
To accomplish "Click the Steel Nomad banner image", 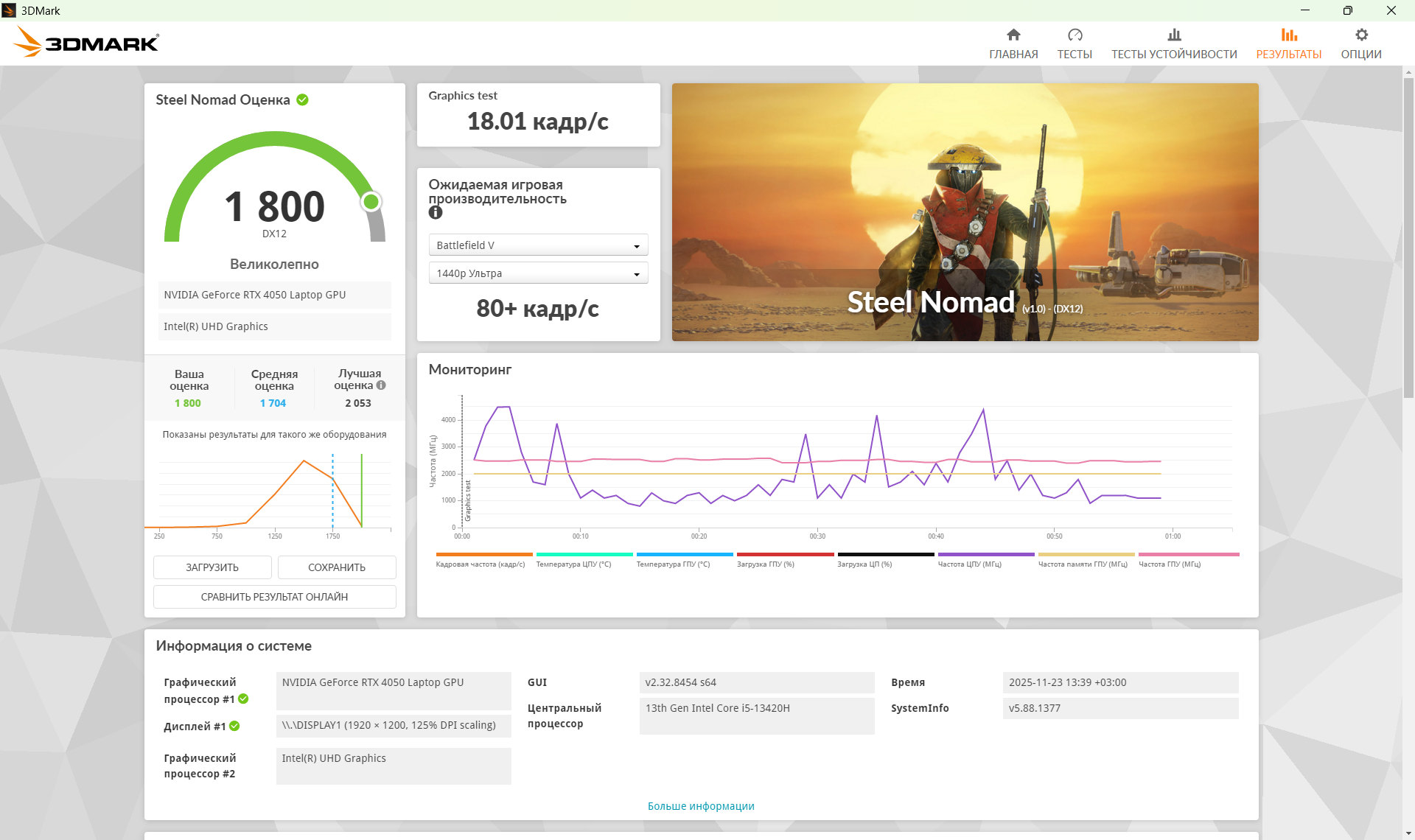I will (965, 212).
